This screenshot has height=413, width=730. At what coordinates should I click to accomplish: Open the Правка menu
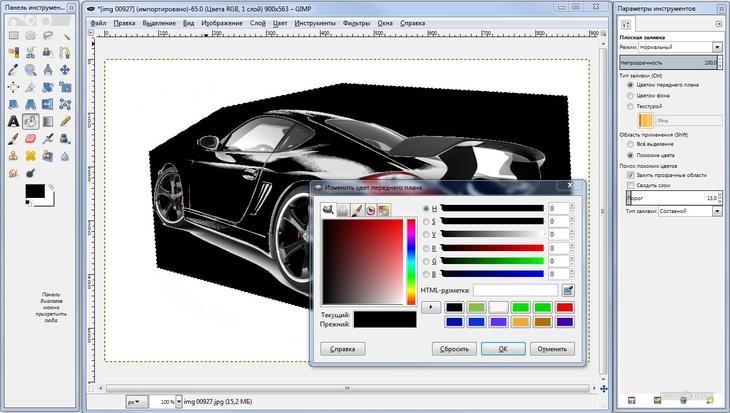pos(124,23)
